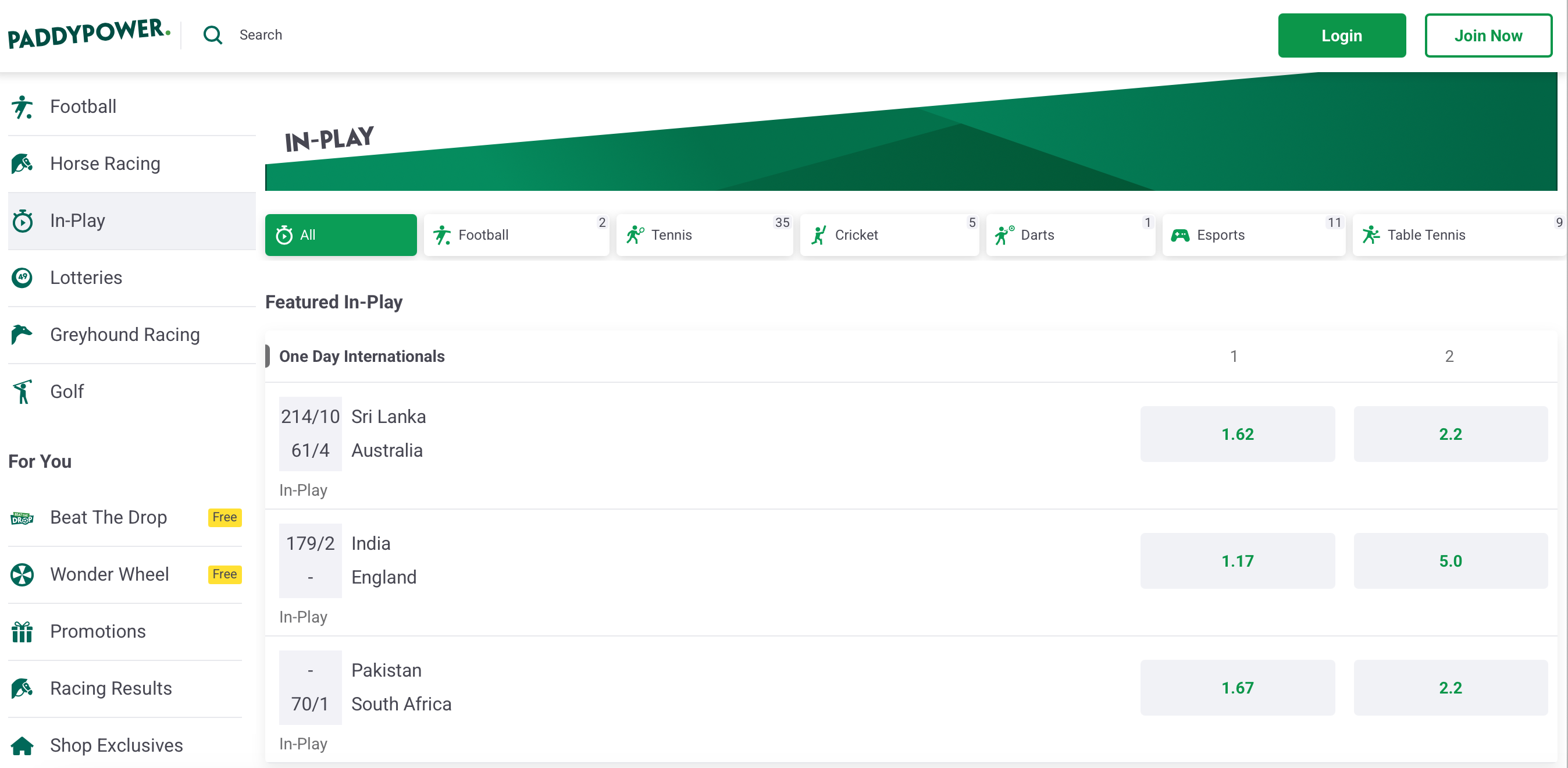The image size is (1568, 768).
Task: Open the England team name
Action: [x=383, y=577]
